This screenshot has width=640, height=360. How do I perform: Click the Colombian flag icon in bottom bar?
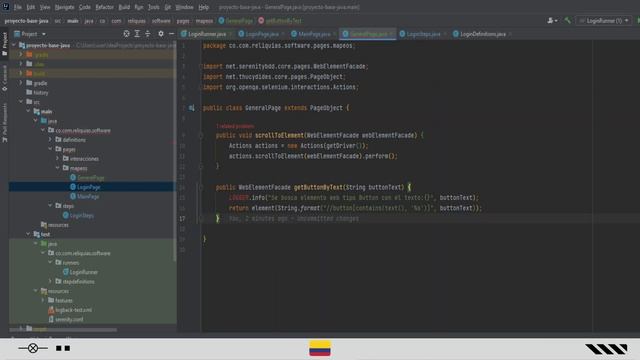tap(320, 349)
